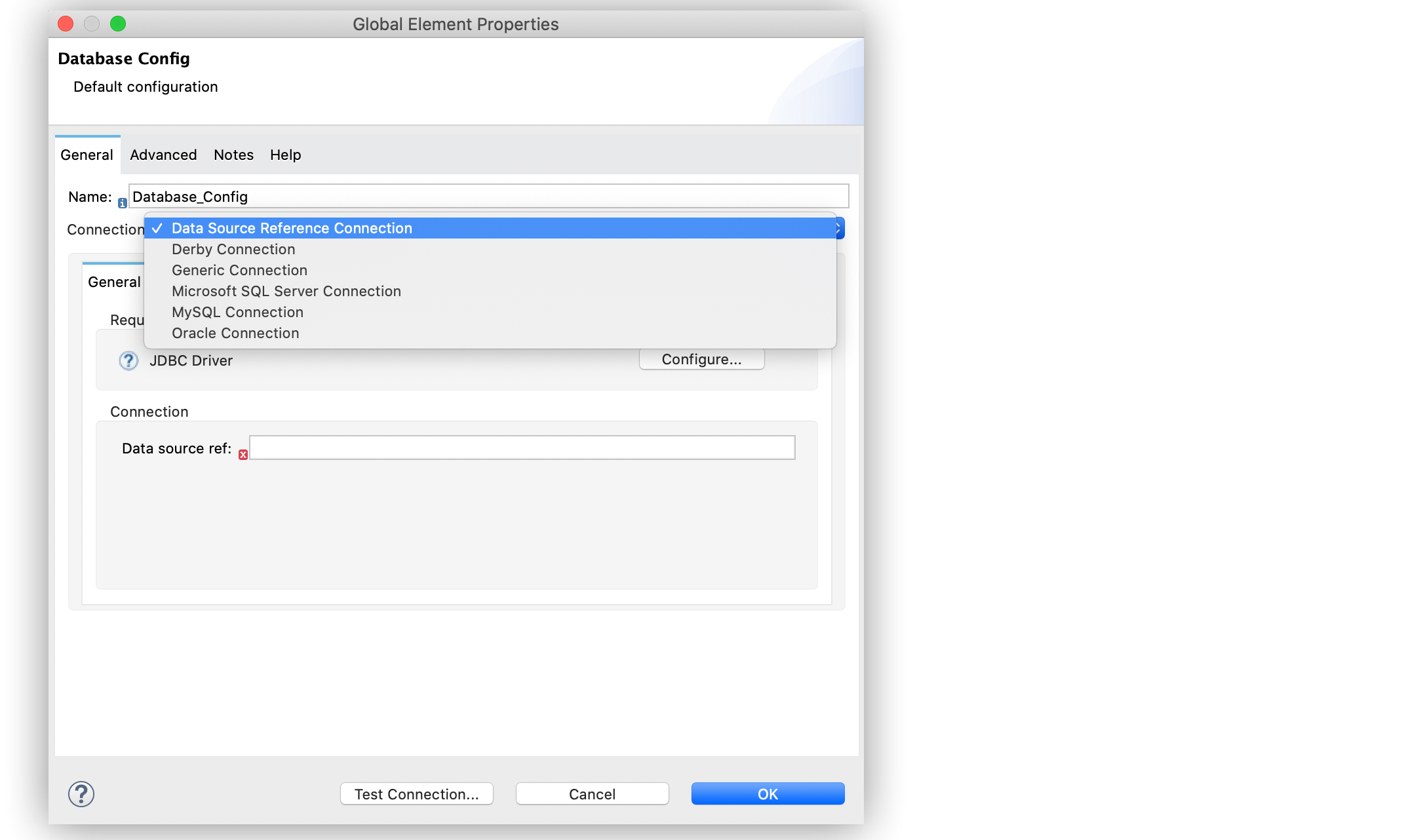Click inside the Data source ref input field
This screenshot has height=840, width=1404.
pyautogui.click(x=521, y=448)
